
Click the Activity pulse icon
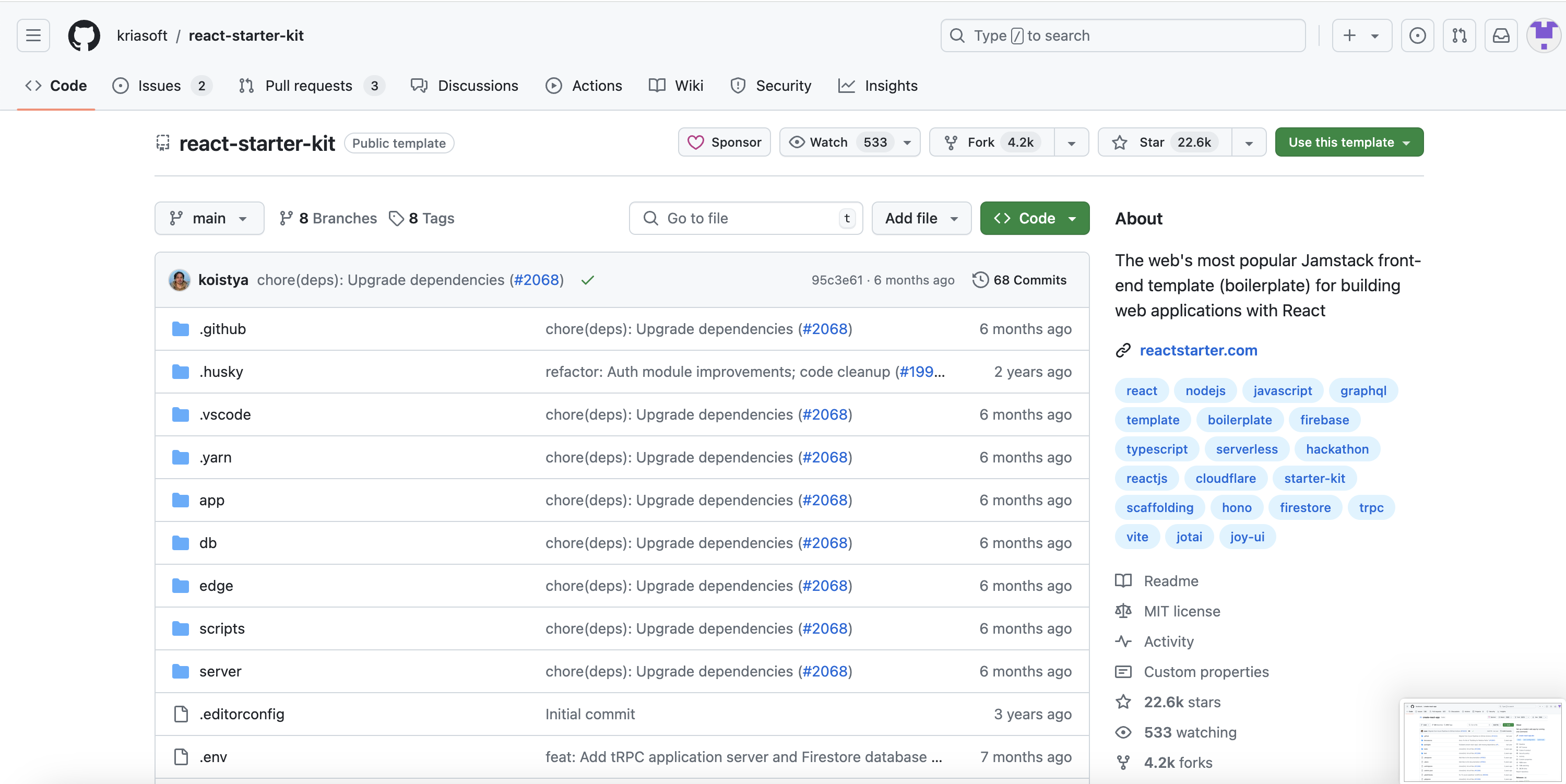point(1123,641)
